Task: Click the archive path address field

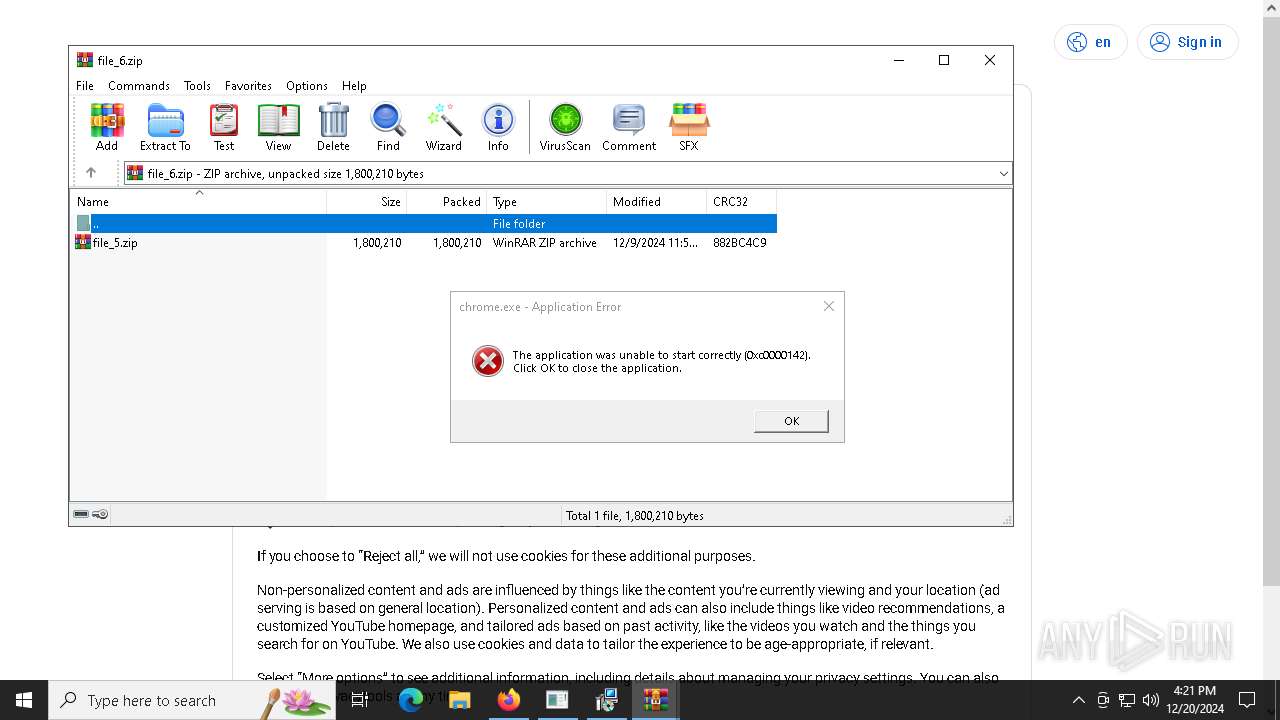Action: [567, 173]
